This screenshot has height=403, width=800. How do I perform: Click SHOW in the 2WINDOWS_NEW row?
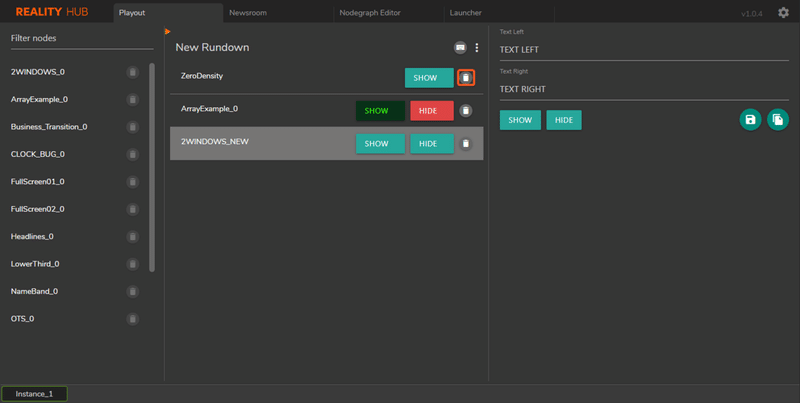(380, 144)
